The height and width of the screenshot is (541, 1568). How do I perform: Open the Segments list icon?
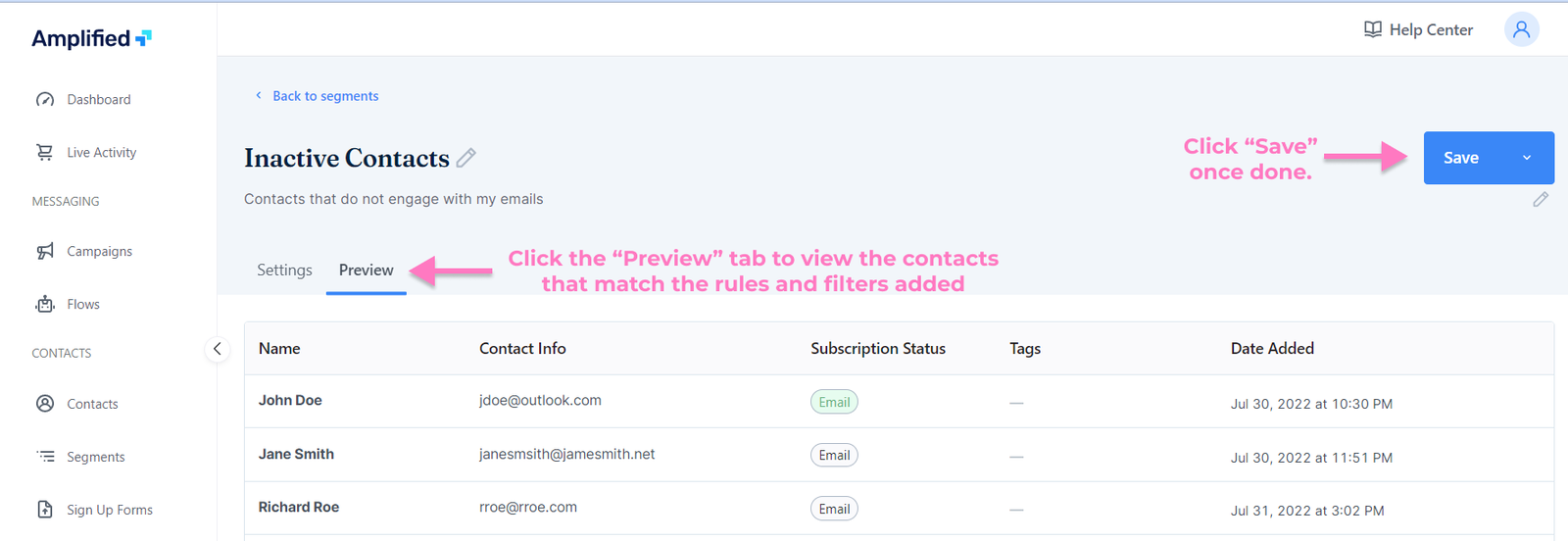coord(45,457)
